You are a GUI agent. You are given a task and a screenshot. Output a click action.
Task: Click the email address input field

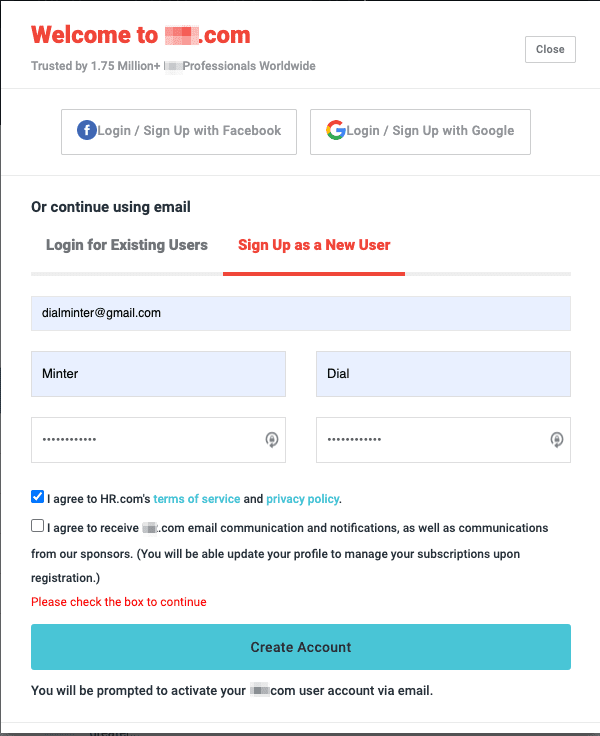coord(300,313)
